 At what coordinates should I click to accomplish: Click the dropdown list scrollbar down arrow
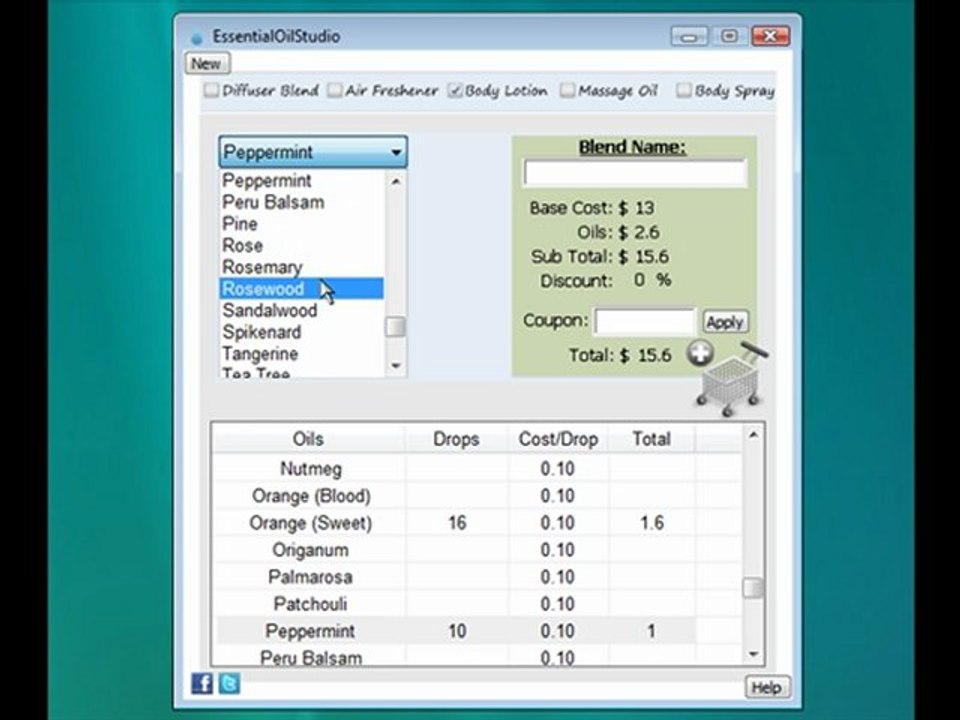pos(396,366)
